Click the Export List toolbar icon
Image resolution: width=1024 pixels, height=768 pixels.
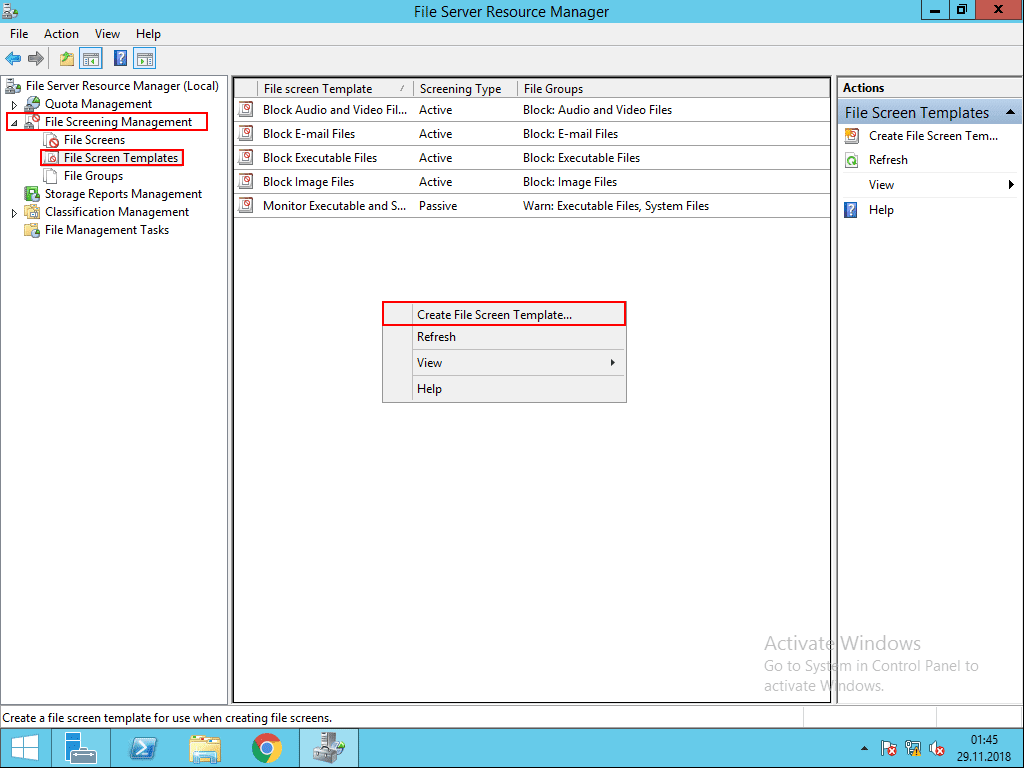[x=65, y=58]
